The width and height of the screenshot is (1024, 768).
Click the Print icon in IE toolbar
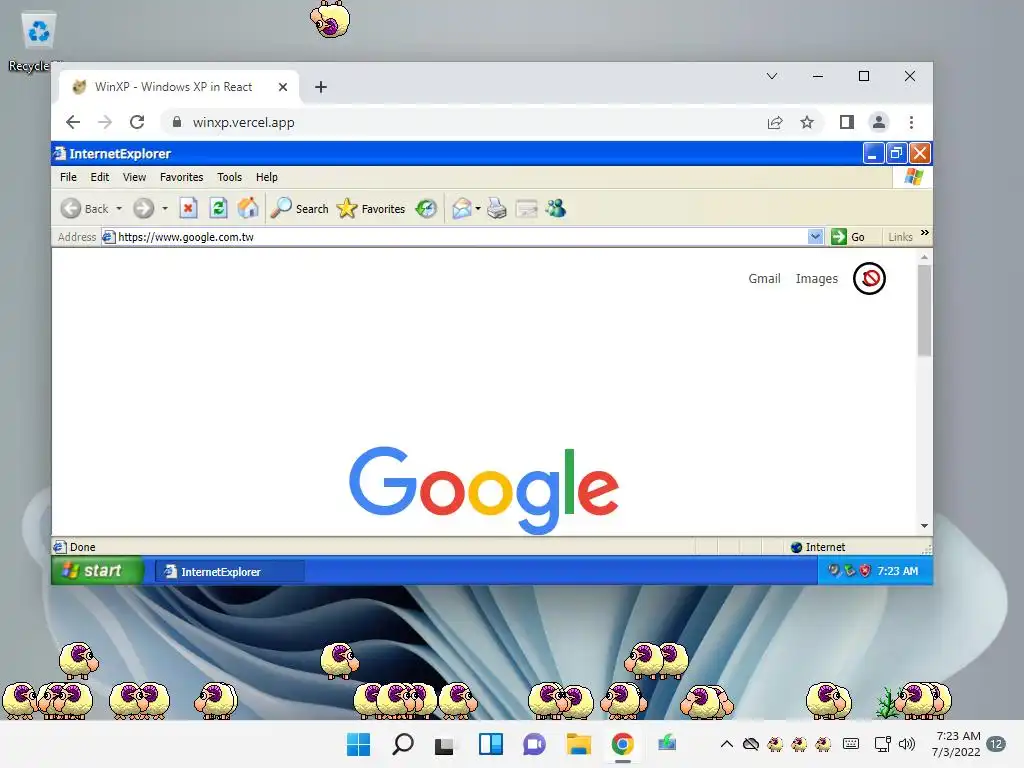click(496, 208)
